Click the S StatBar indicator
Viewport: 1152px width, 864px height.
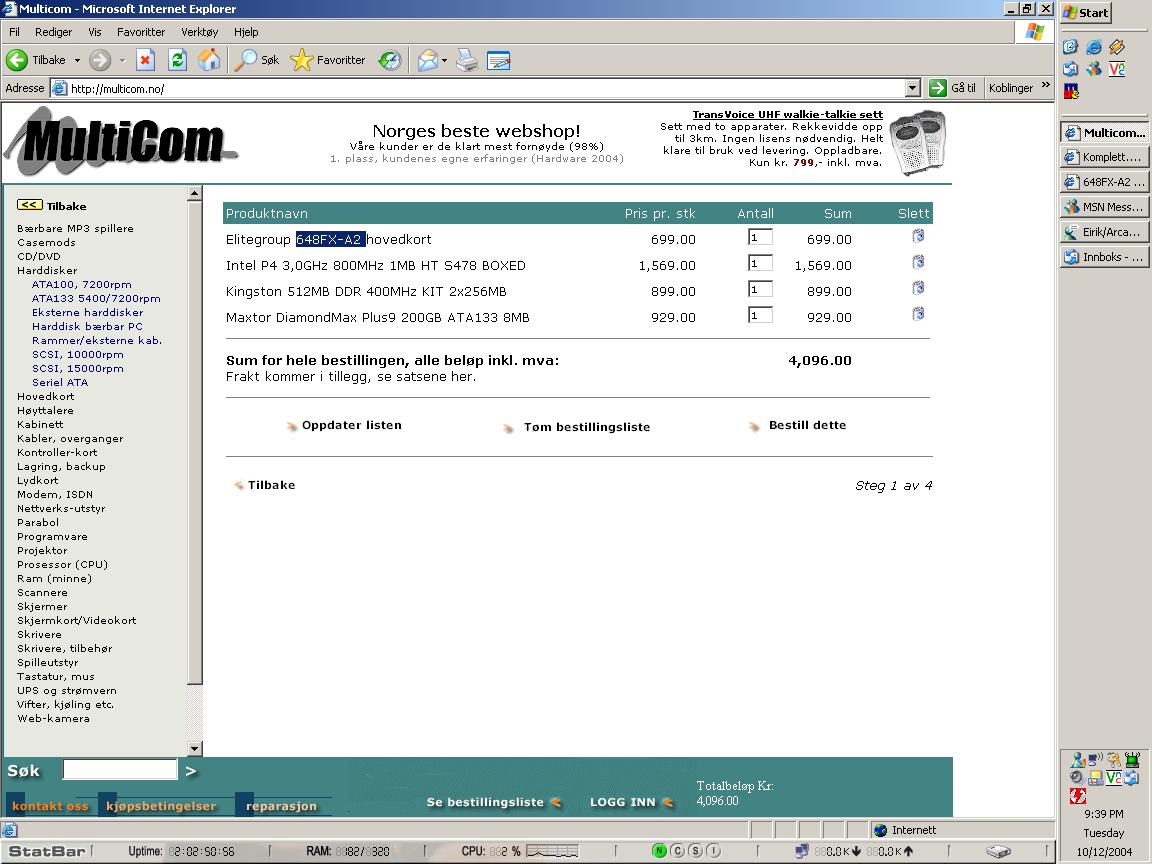(695, 851)
